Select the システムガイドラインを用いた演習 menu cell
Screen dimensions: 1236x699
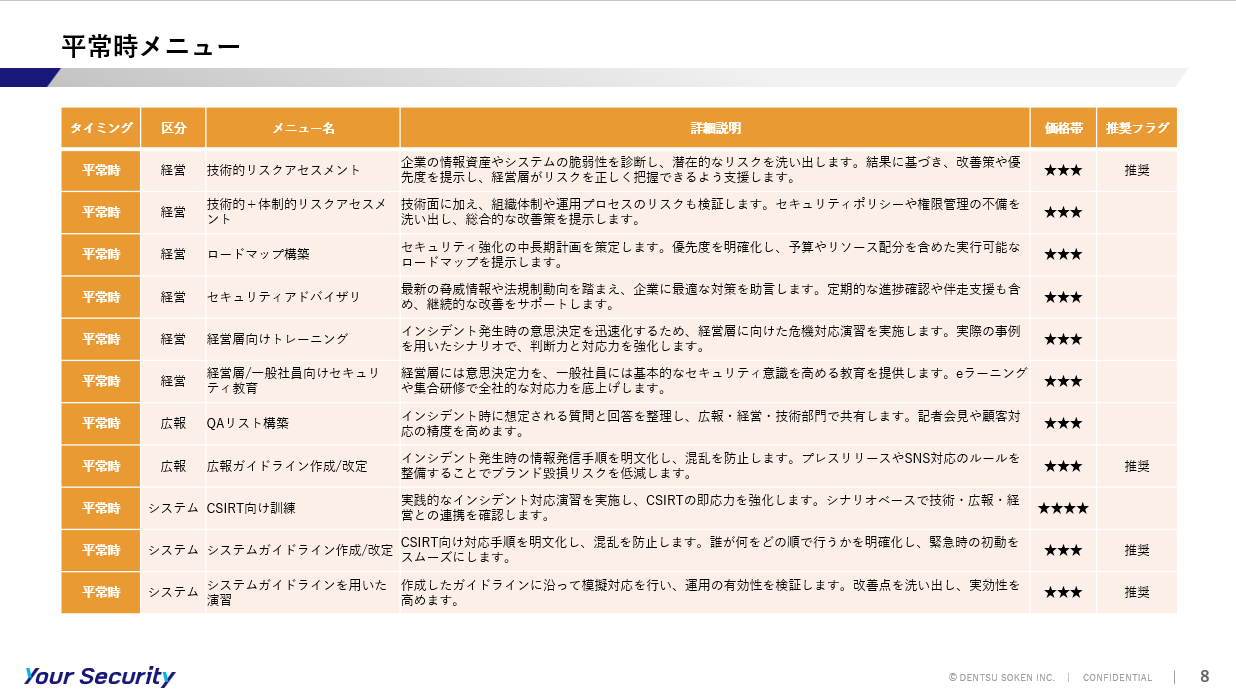303,592
